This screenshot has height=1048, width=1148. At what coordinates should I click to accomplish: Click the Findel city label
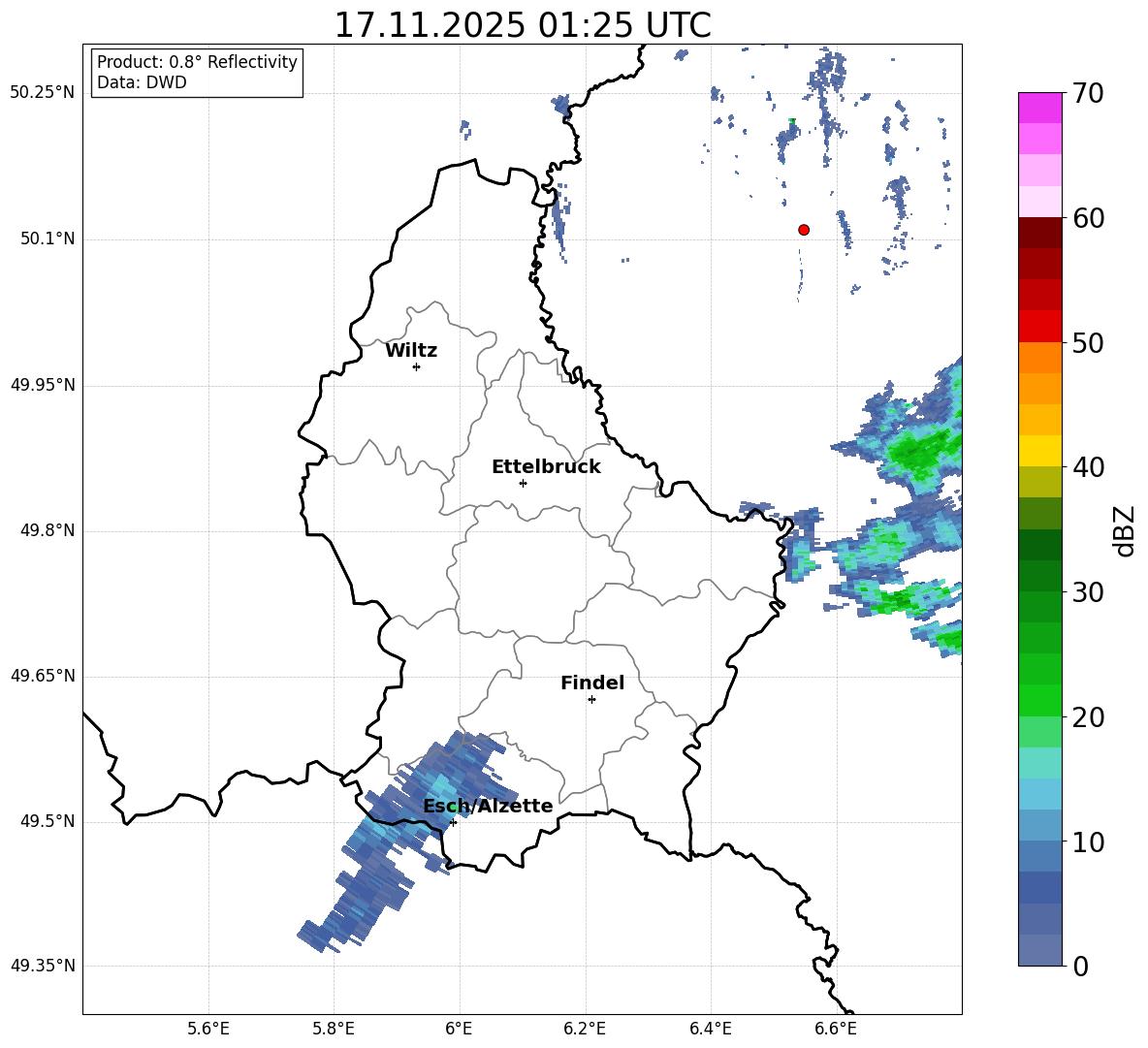(x=592, y=683)
